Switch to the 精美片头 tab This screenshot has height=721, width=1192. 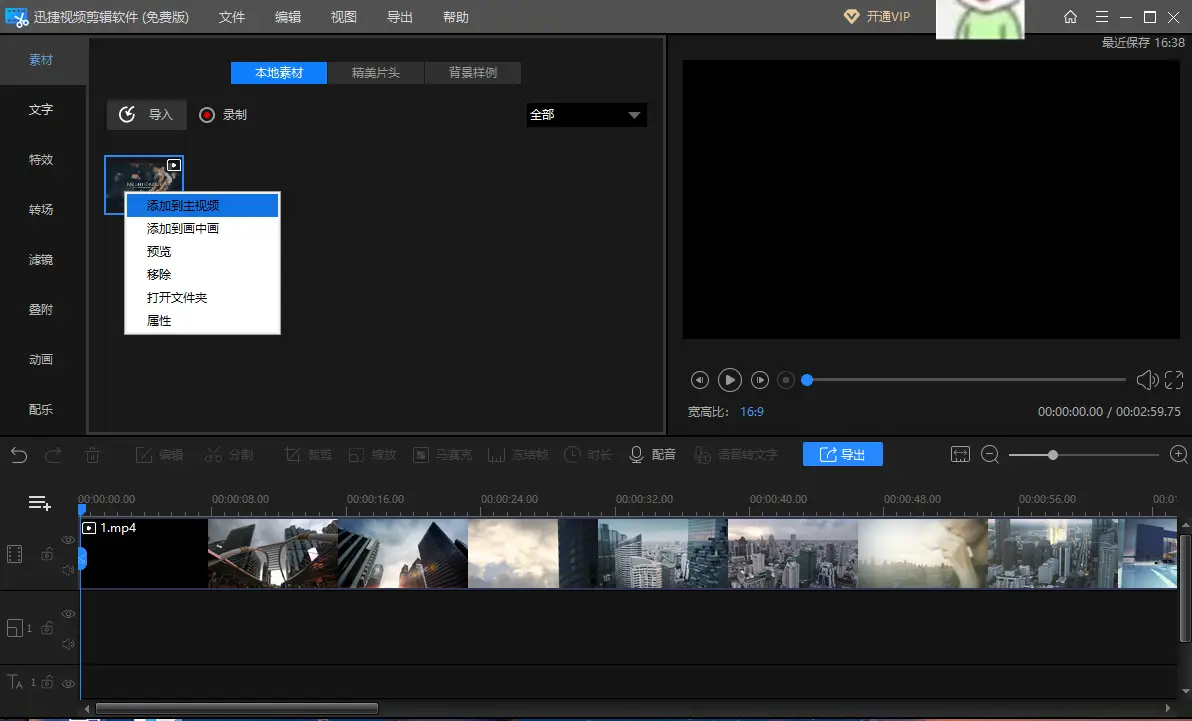pos(376,73)
